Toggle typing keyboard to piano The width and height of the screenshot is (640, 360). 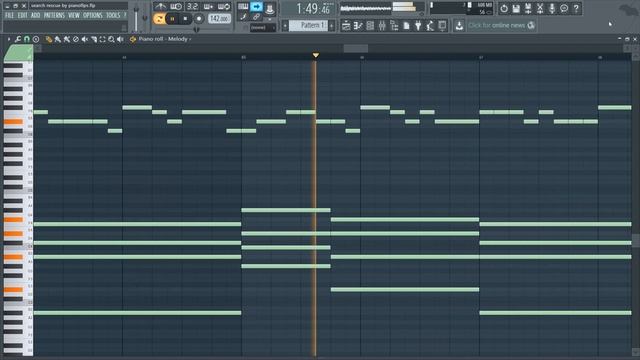coord(243,7)
